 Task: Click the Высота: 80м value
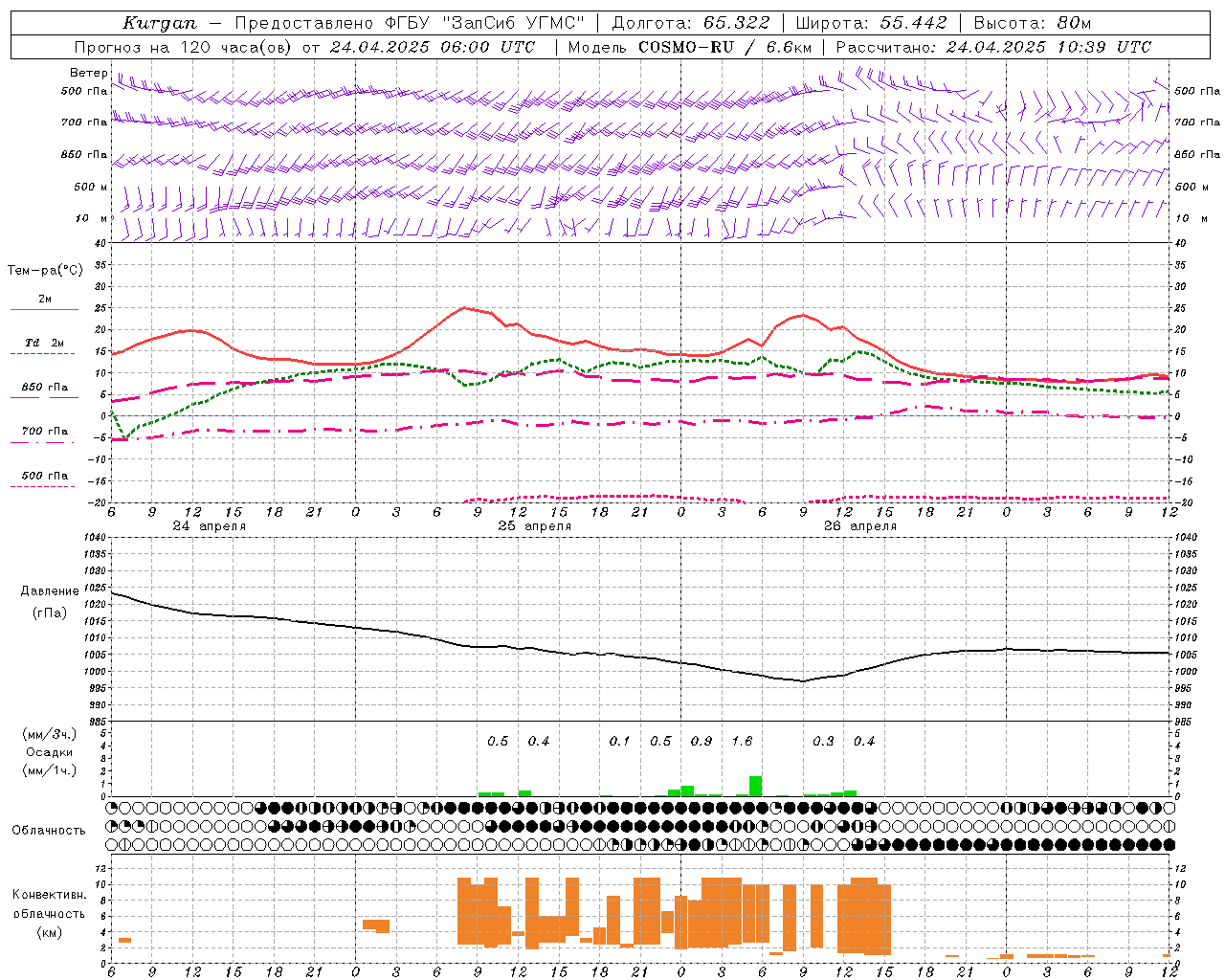(1033, 23)
